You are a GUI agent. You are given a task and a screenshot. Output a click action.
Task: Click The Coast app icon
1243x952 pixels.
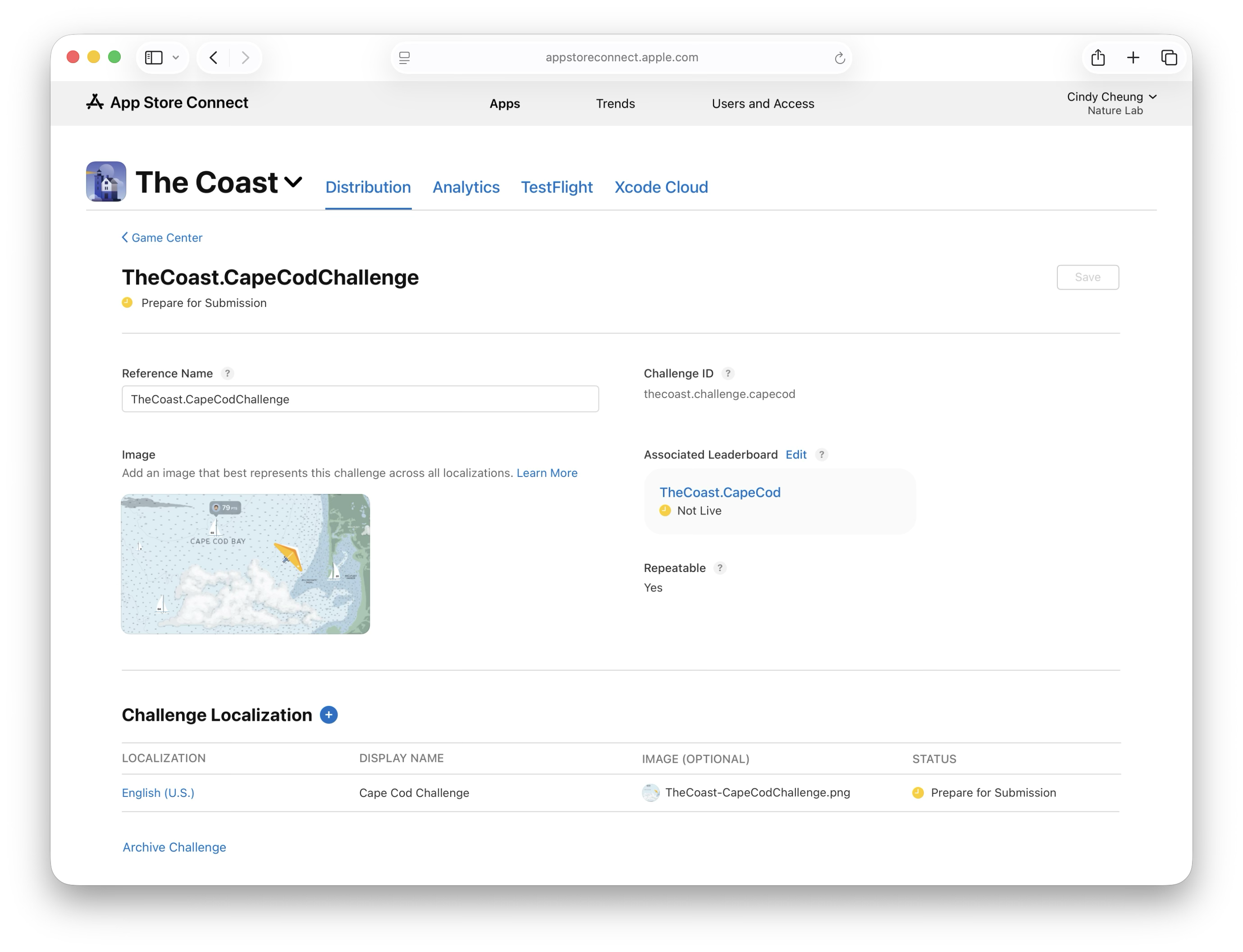pos(105,182)
